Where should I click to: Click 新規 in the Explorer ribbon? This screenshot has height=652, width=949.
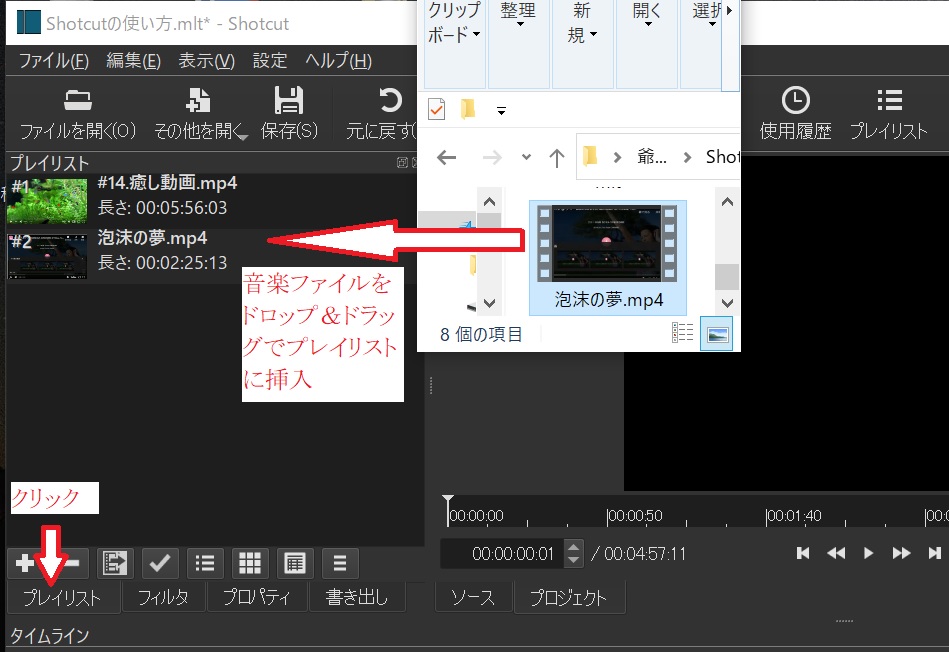[582, 30]
